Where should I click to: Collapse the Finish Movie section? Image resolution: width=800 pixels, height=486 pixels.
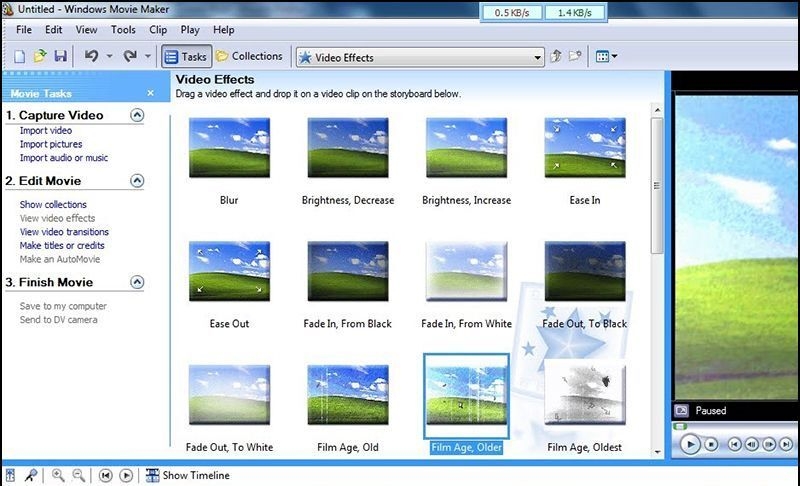(137, 282)
